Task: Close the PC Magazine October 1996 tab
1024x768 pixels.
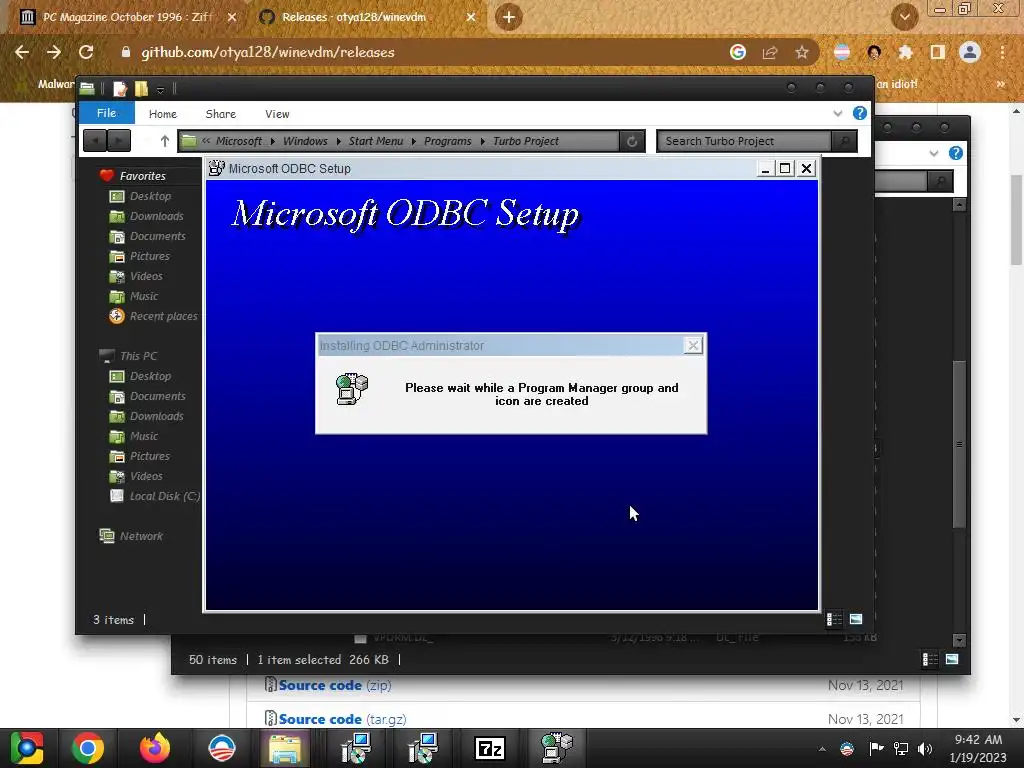Action: pos(232,17)
